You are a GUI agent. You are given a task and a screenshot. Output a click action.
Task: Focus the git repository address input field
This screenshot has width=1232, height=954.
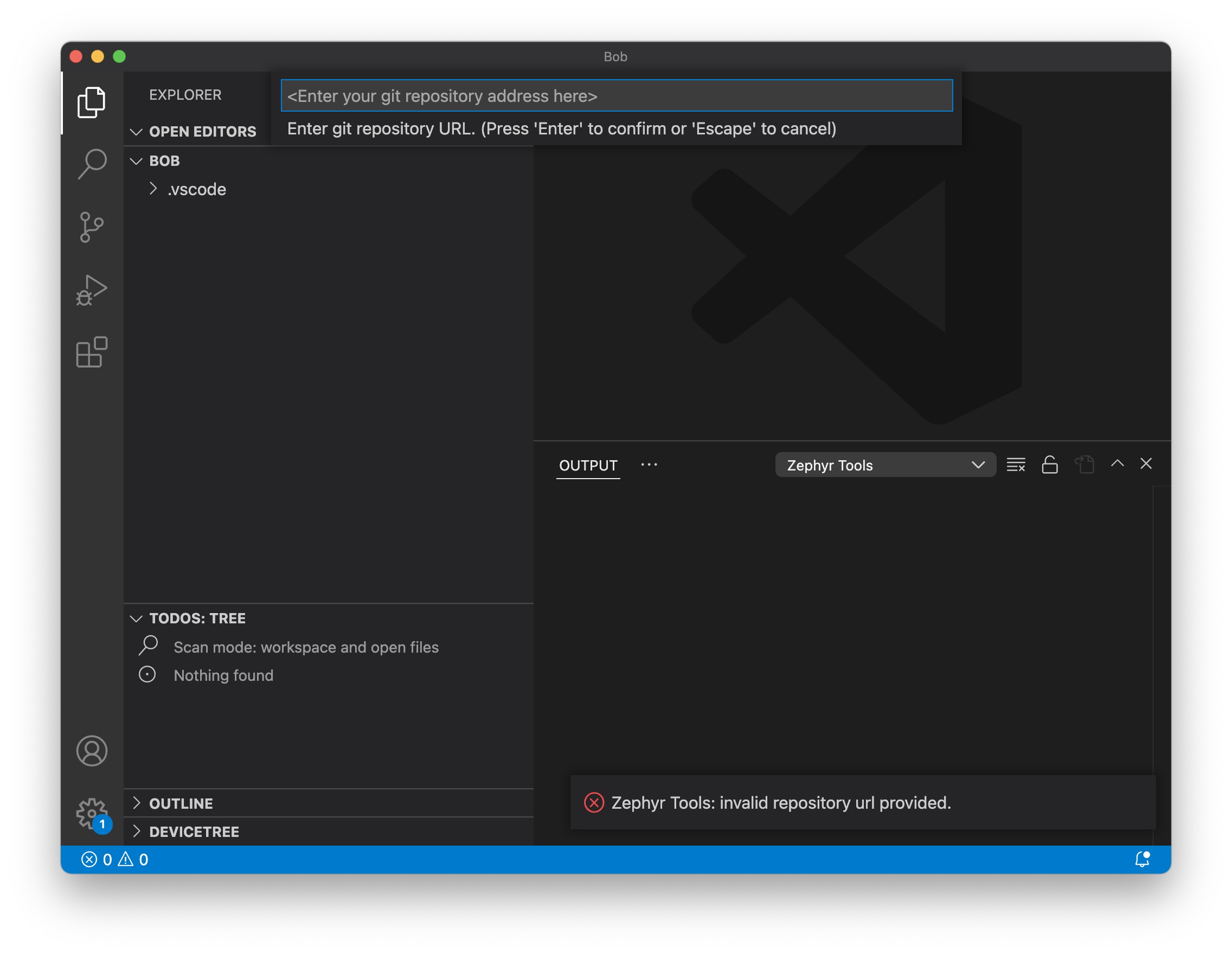pos(616,96)
